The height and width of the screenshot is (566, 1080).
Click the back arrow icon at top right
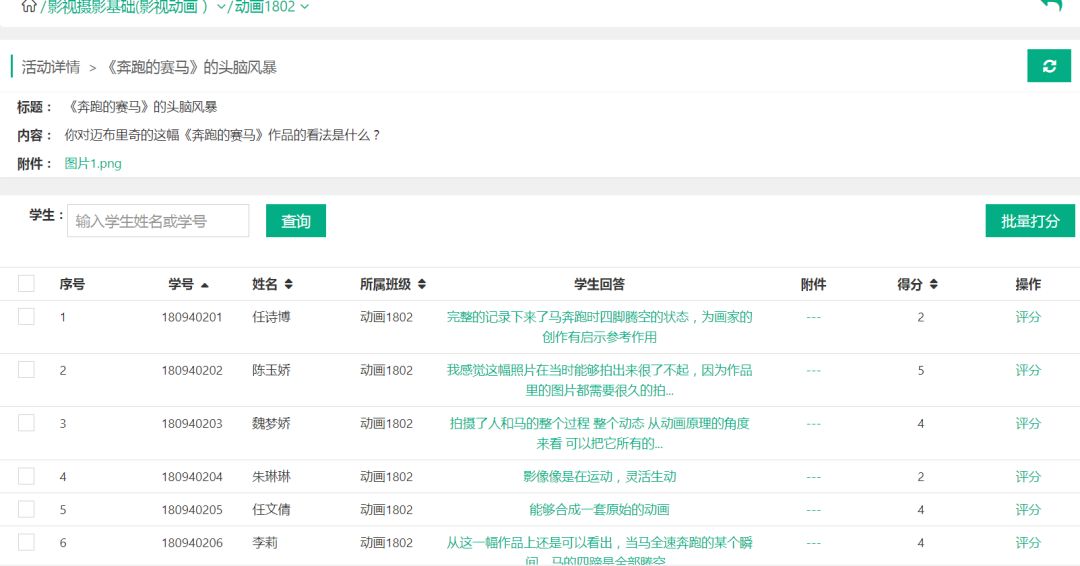1051,5
